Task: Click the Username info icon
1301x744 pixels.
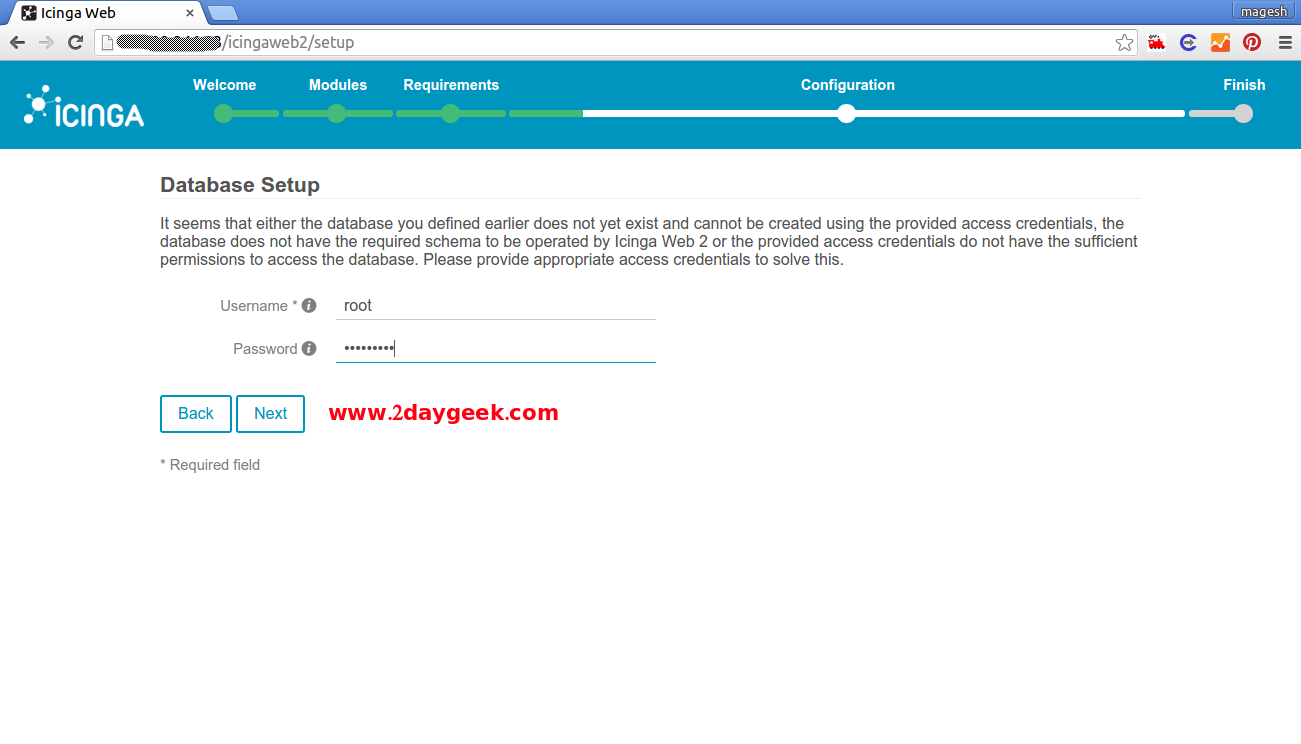Action: [309, 305]
